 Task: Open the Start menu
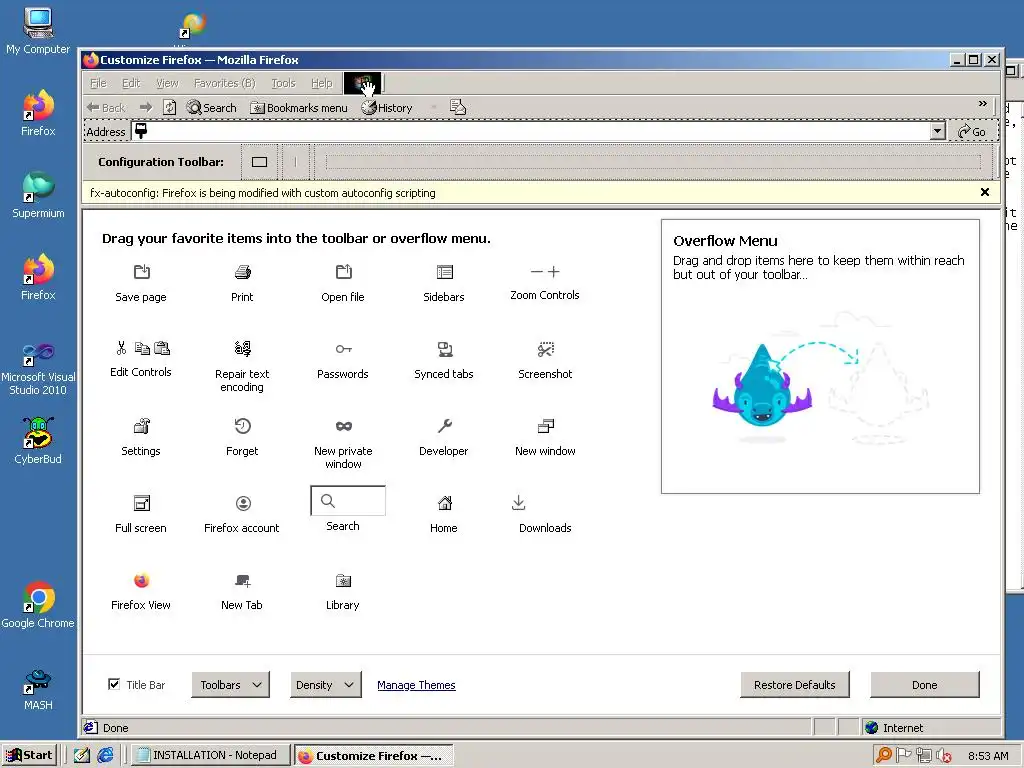coord(29,755)
